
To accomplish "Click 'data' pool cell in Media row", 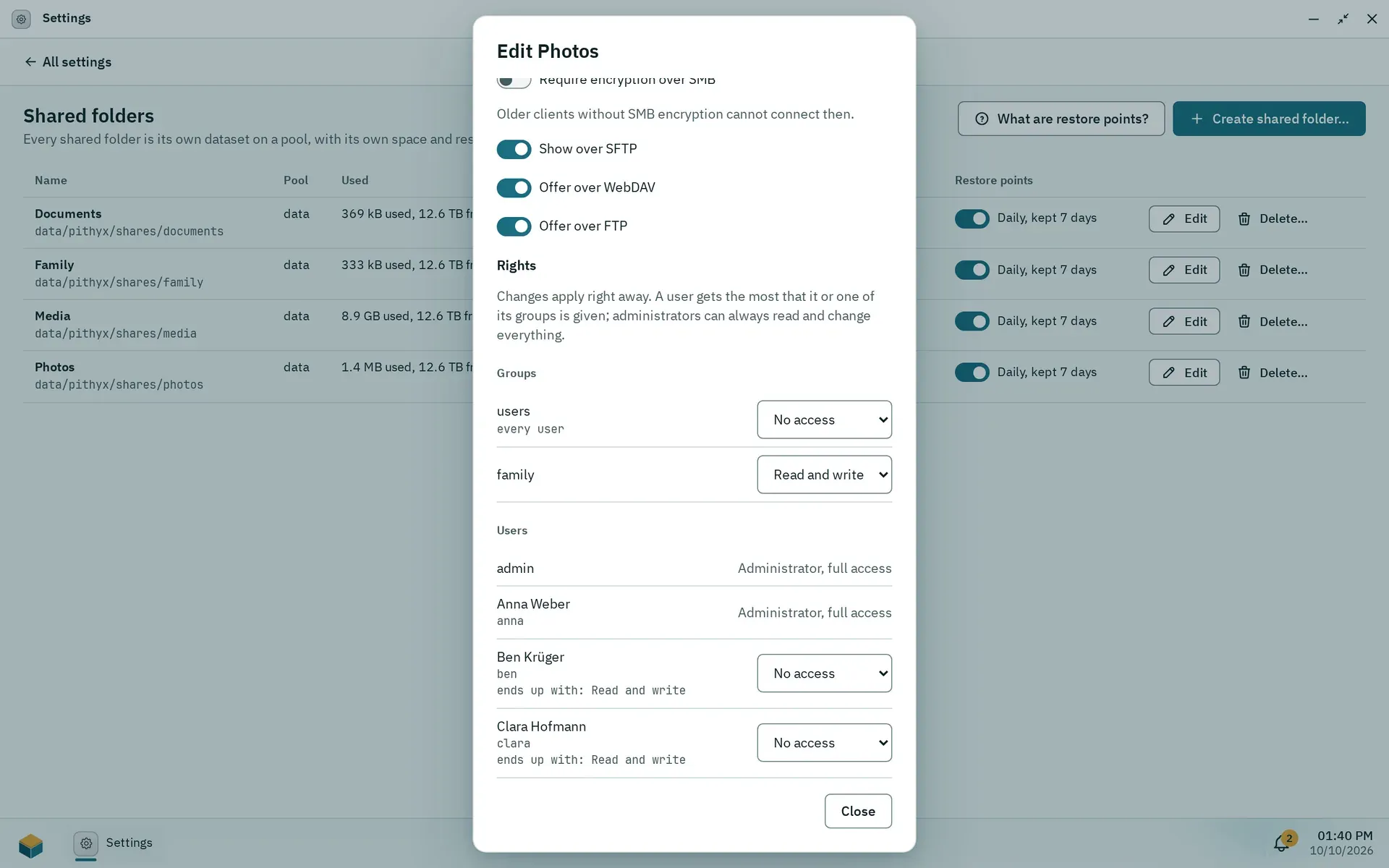I will 296,316.
